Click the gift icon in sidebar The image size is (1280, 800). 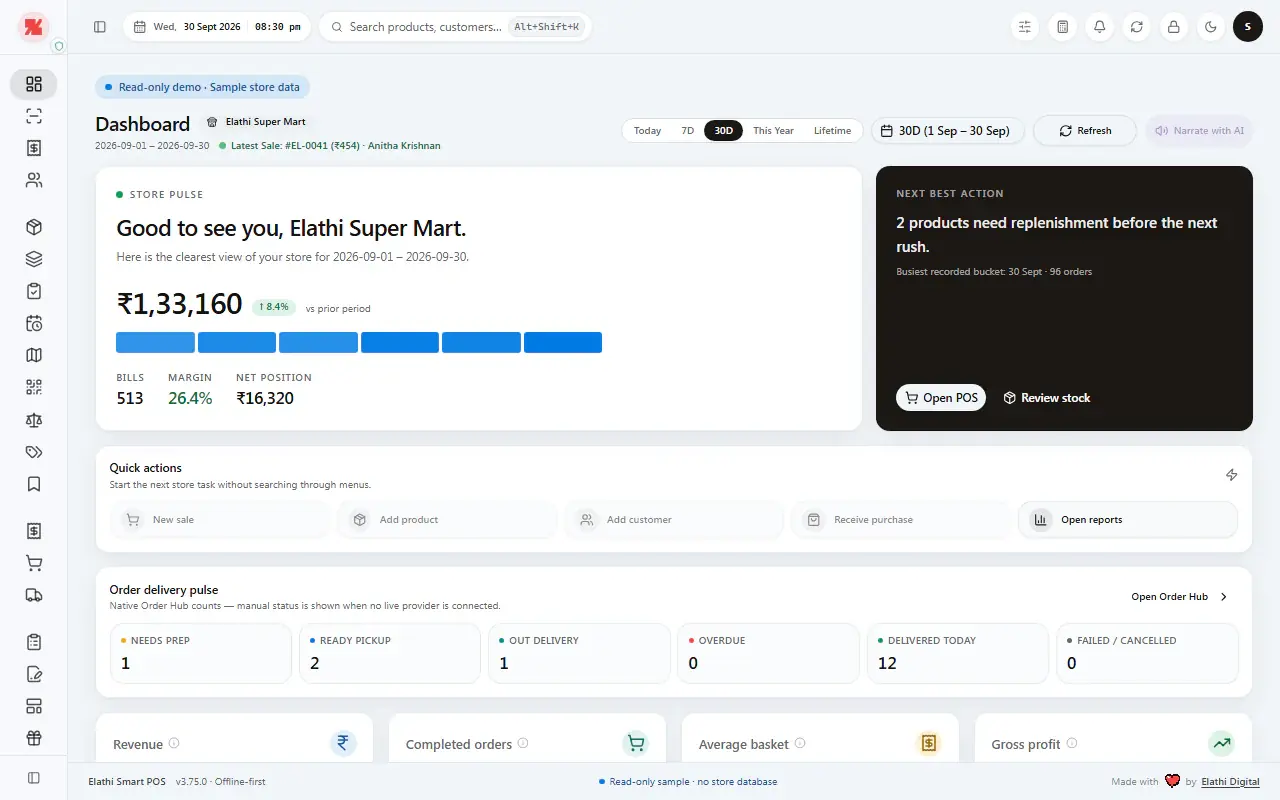tap(34, 738)
